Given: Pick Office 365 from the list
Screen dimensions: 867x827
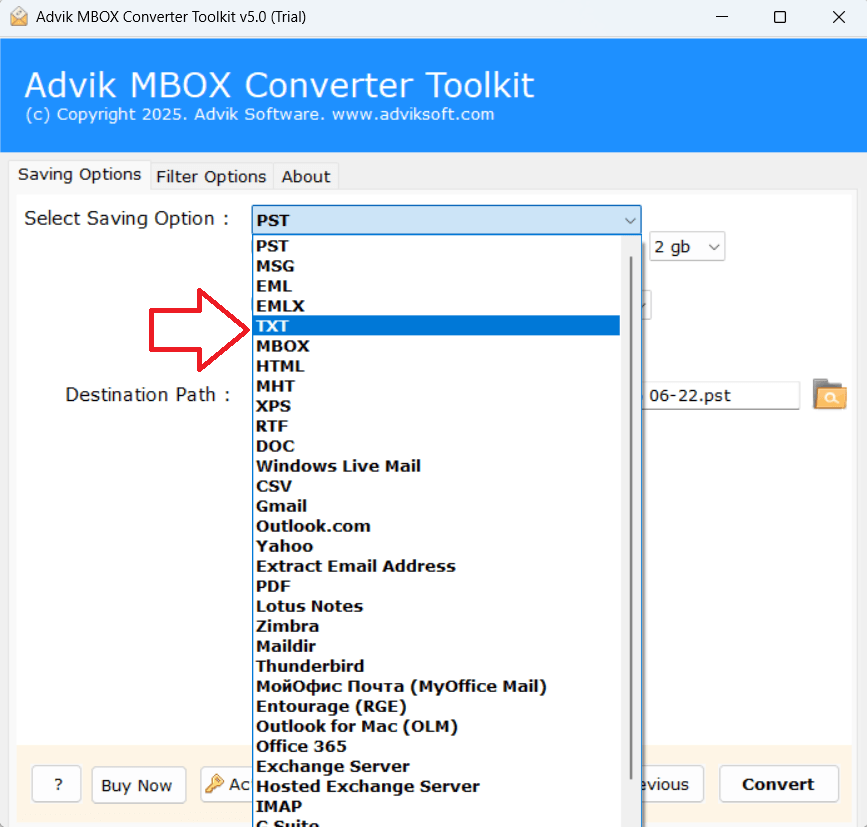Looking at the screenshot, I should (x=436, y=746).
